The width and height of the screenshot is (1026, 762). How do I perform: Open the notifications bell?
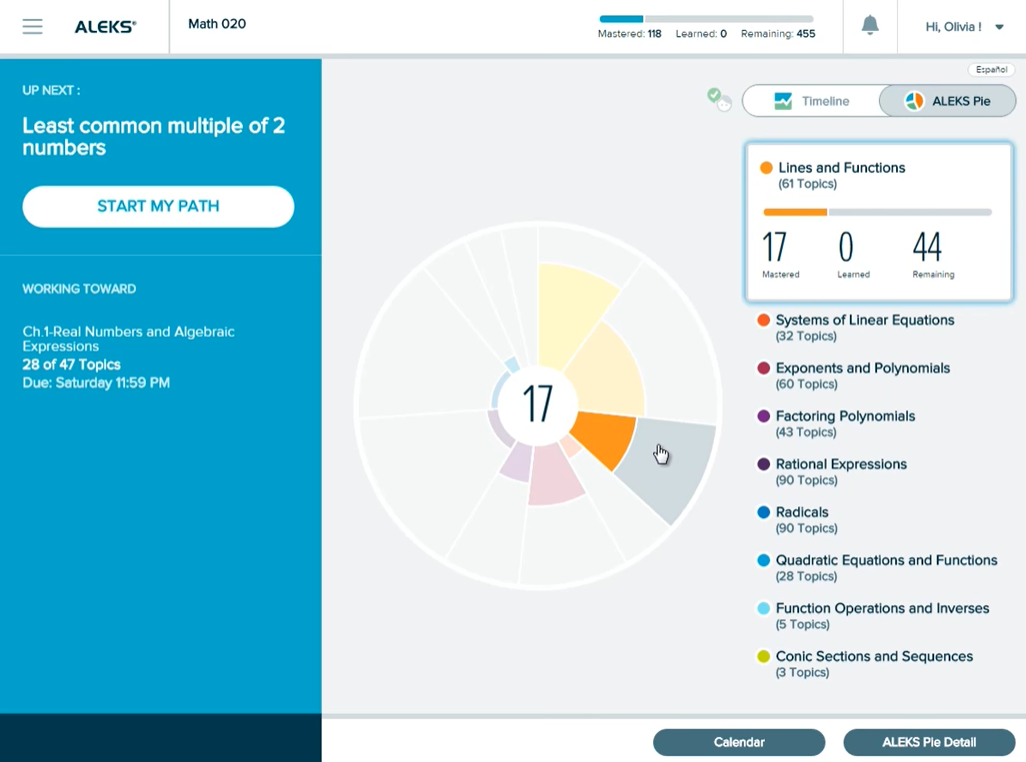870,26
